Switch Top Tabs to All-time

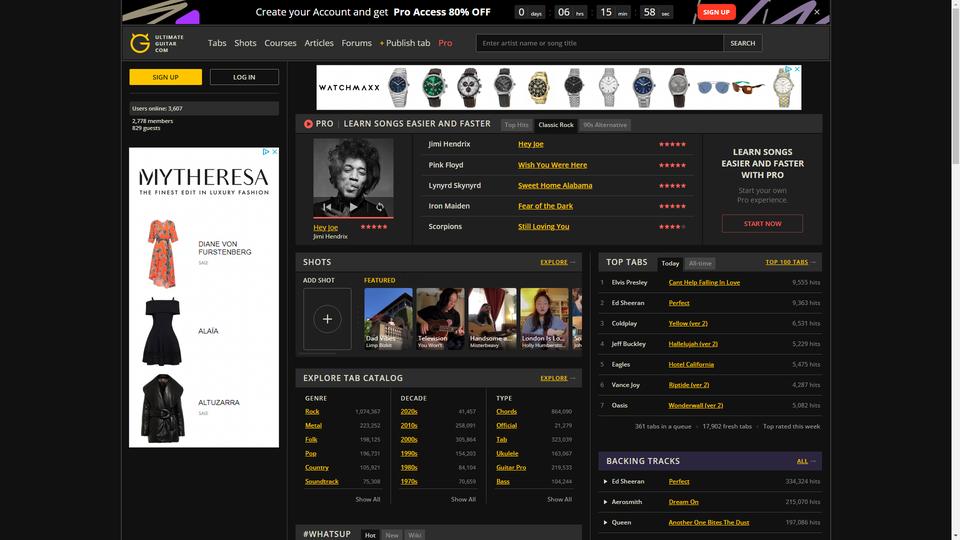pyautogui.click(x=700, y=263)
